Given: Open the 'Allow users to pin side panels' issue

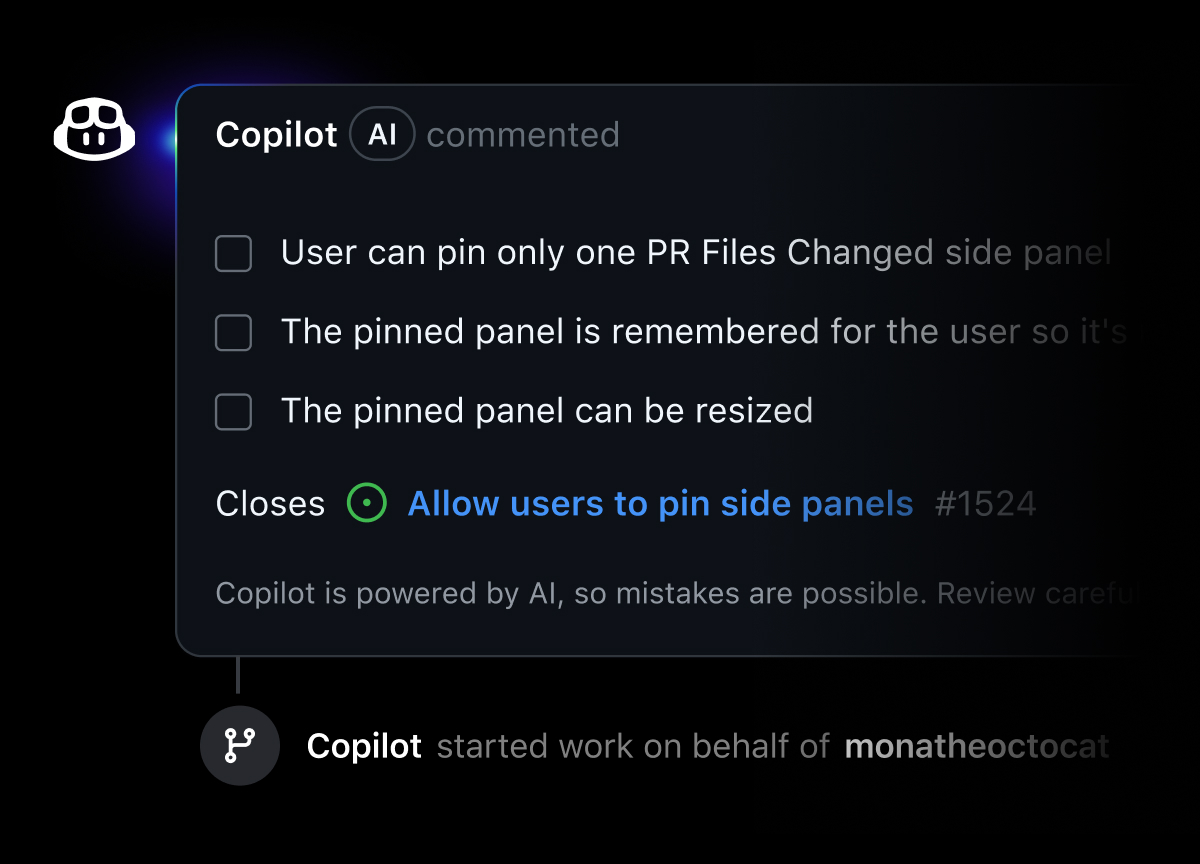Looking at the screenshot, I should (659, 503).
